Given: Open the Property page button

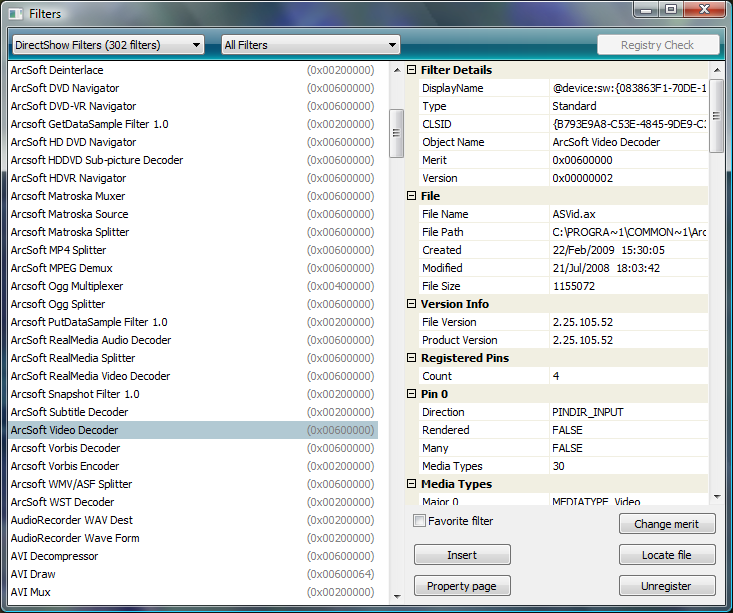Looking at the screenshot, I should [462, 586].
